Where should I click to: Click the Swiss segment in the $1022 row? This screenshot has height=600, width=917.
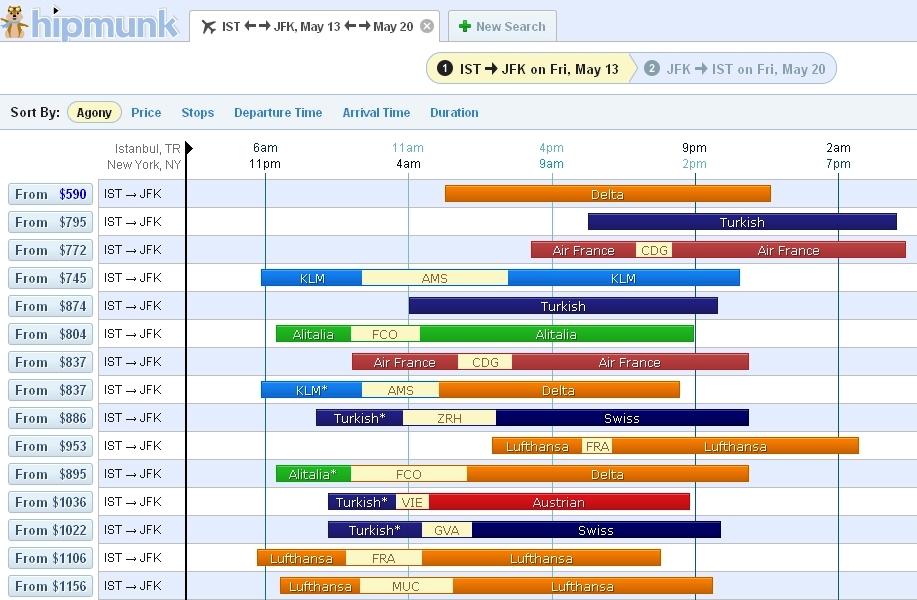click(596, 530)
